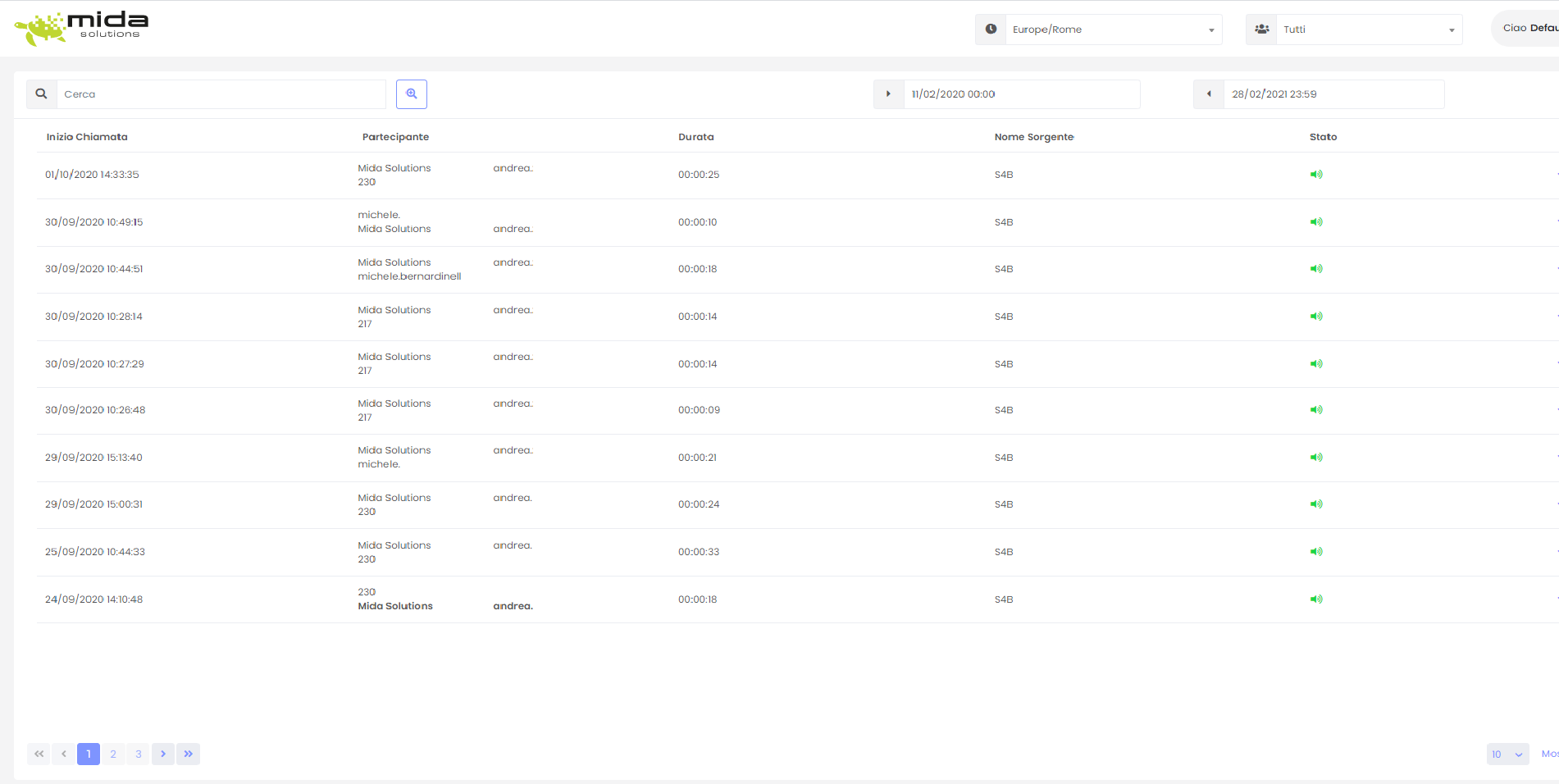Click the users icon next to Tutti filter
The image size is (1559, 784).
pyautogui.click(x=1260, y=29)
